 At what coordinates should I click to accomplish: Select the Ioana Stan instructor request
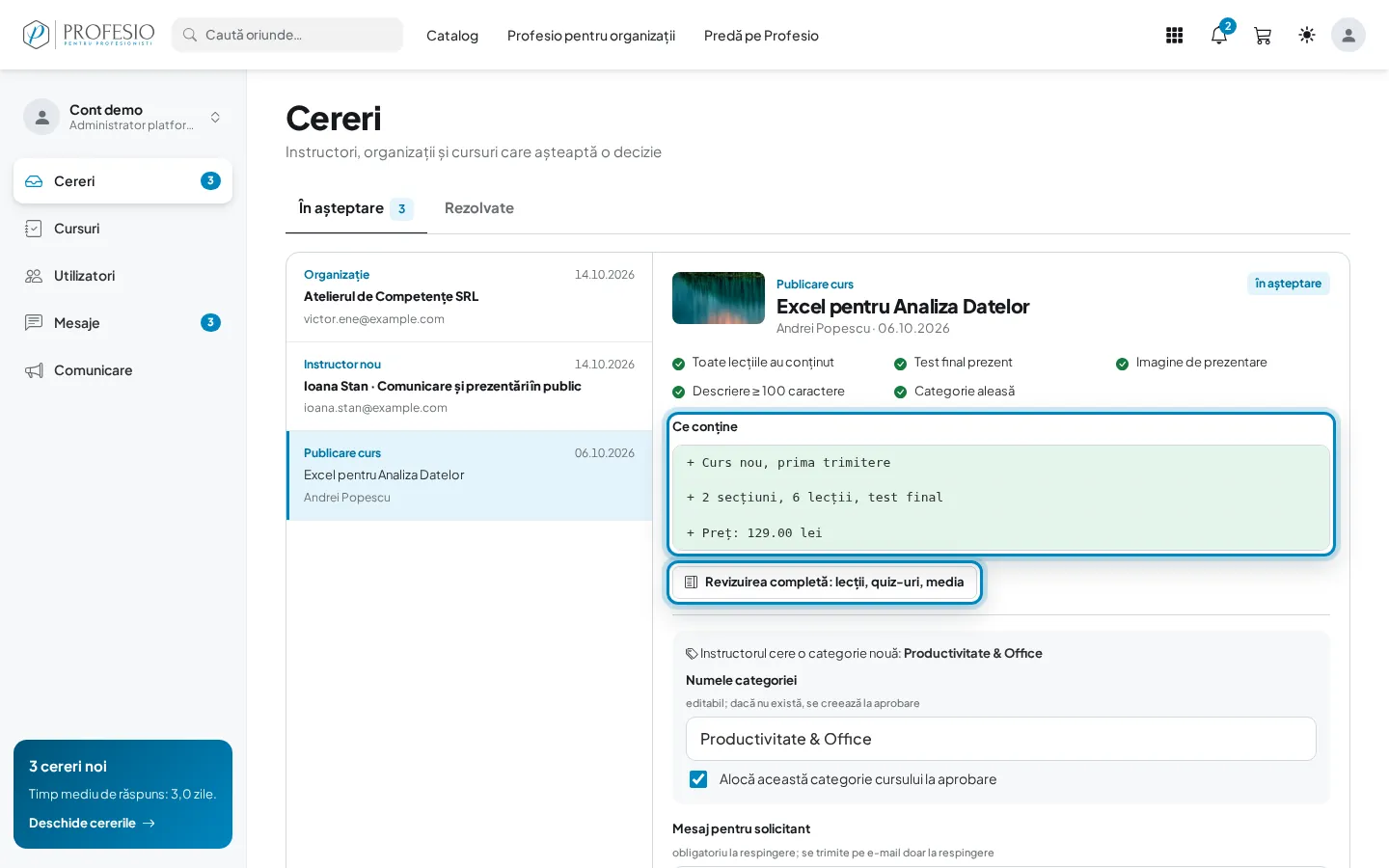469,386
